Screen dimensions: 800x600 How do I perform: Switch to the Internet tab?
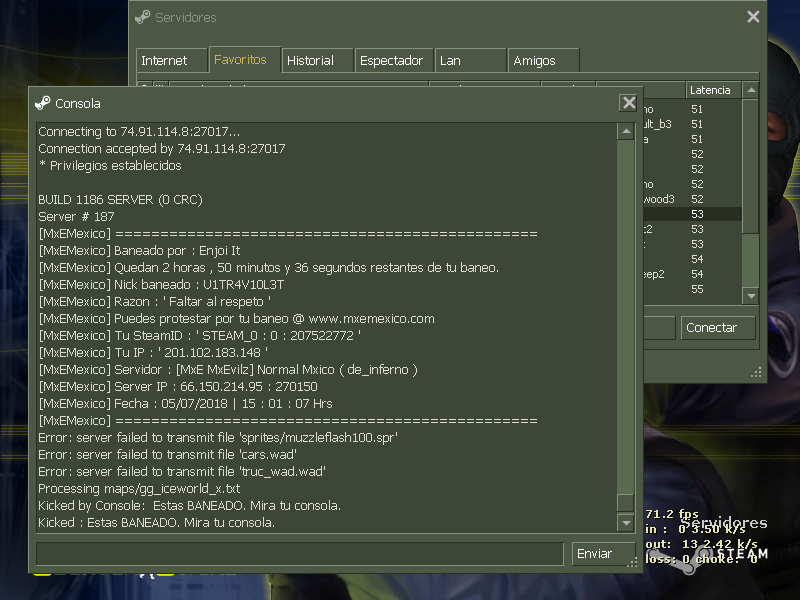coord(171,60)
